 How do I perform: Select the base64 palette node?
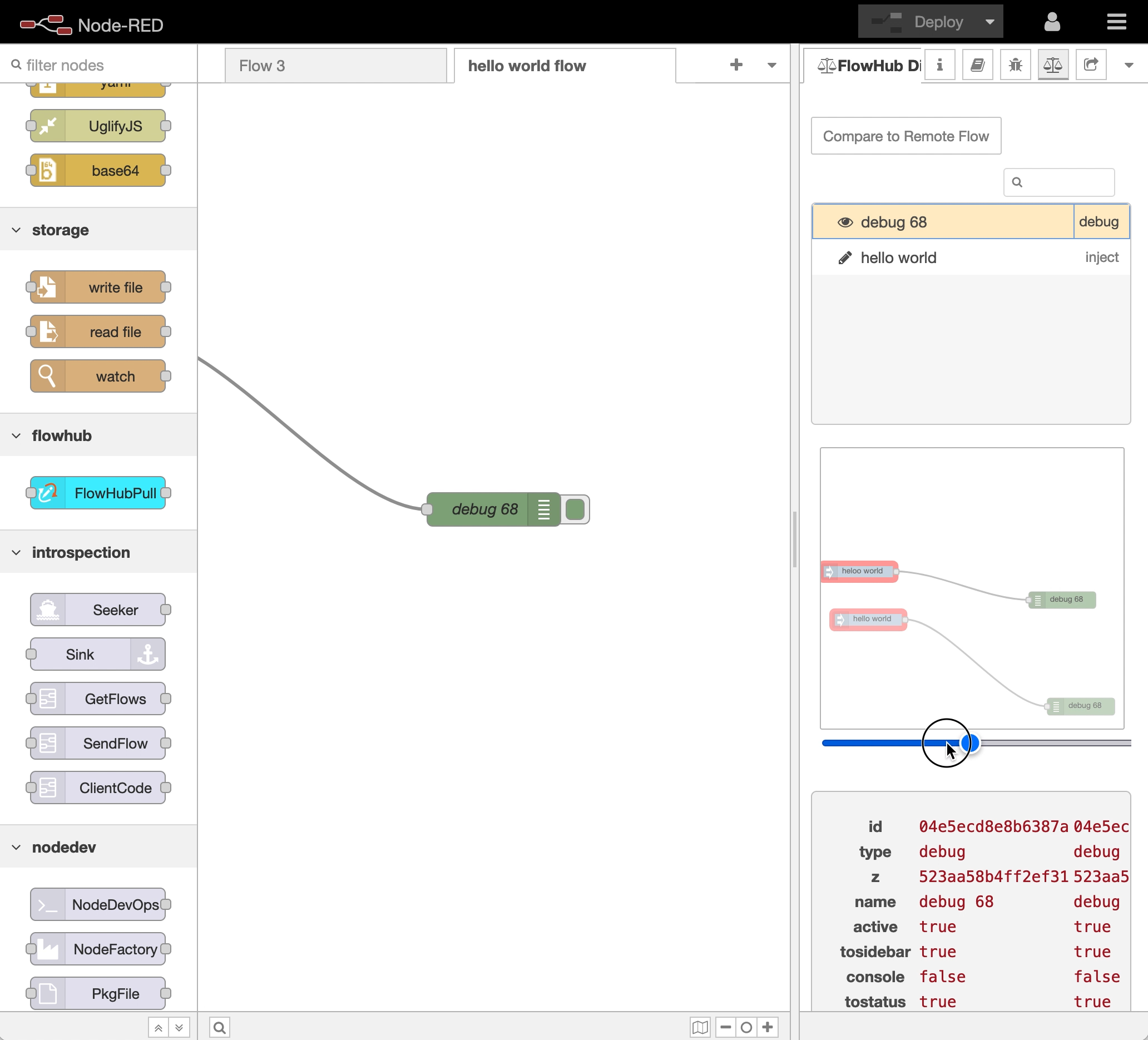[x=98, y=170]
